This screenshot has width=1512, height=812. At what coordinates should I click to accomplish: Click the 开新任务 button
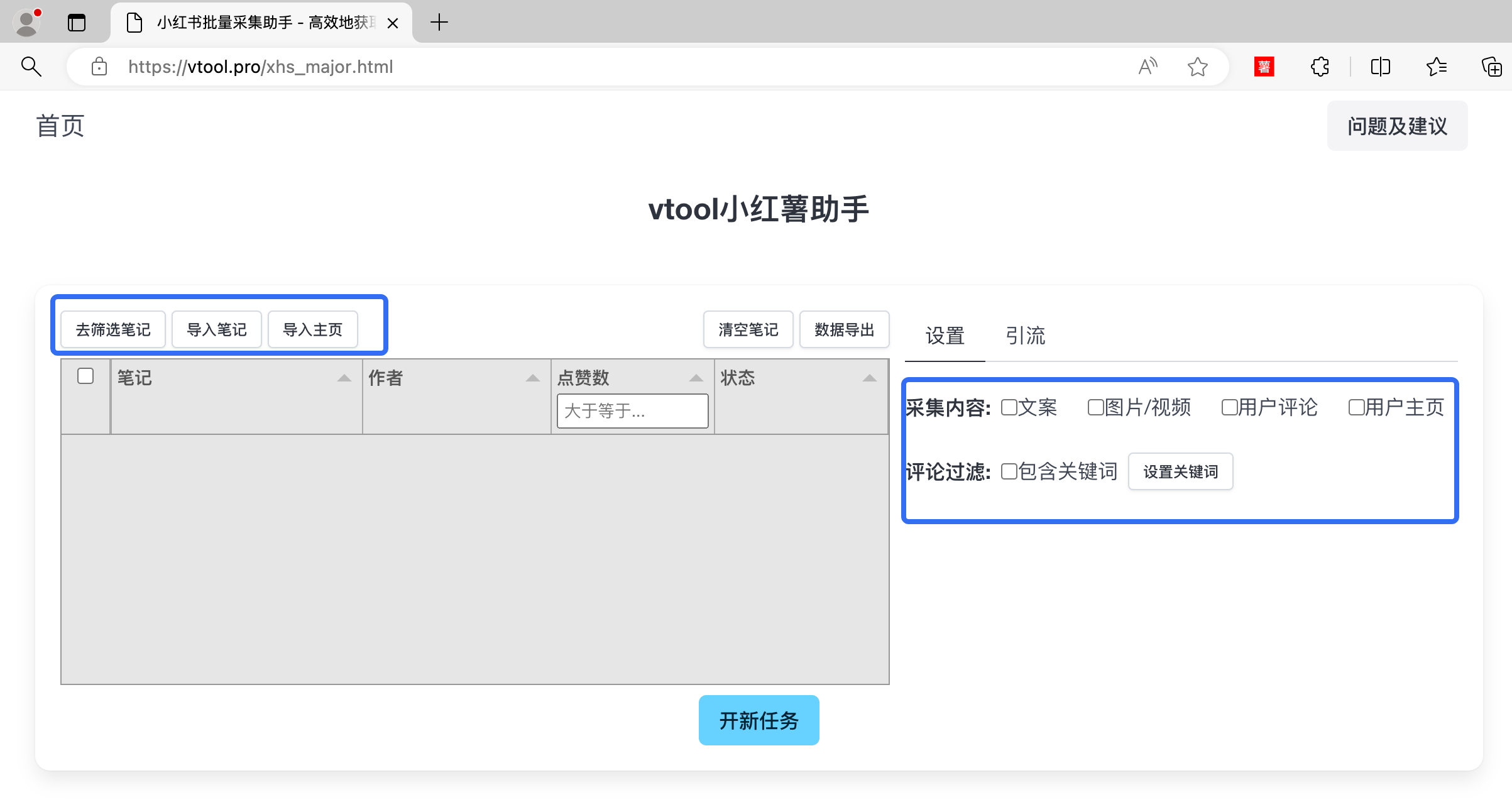pos(759,720)
